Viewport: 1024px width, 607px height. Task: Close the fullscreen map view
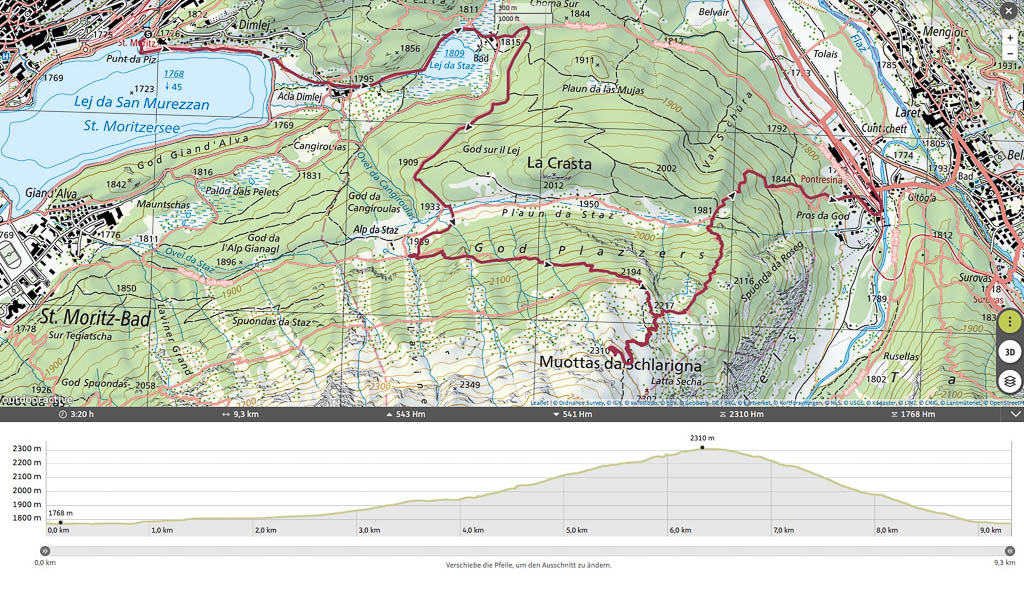pyautogui.click(x=1010, y=12)
